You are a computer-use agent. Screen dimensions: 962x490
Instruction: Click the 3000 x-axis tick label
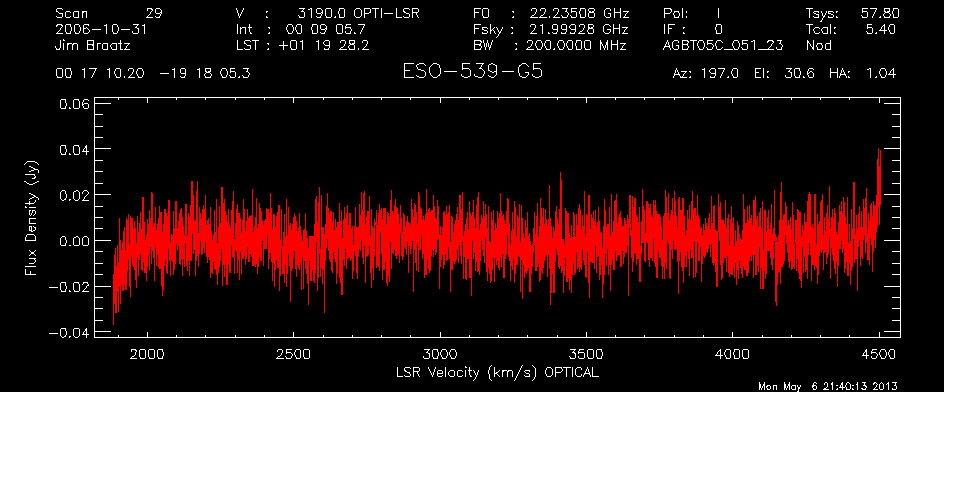[x=440, y=354]
